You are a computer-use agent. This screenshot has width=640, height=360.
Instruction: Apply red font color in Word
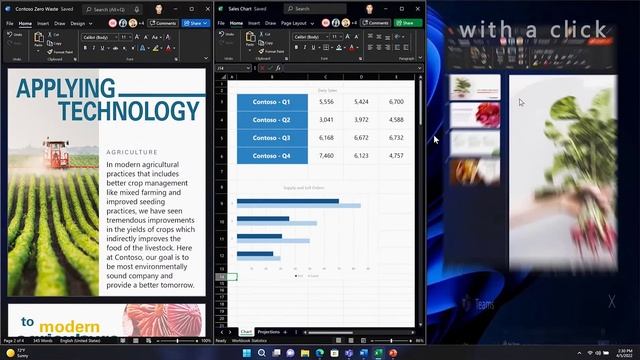click(168, 48)
